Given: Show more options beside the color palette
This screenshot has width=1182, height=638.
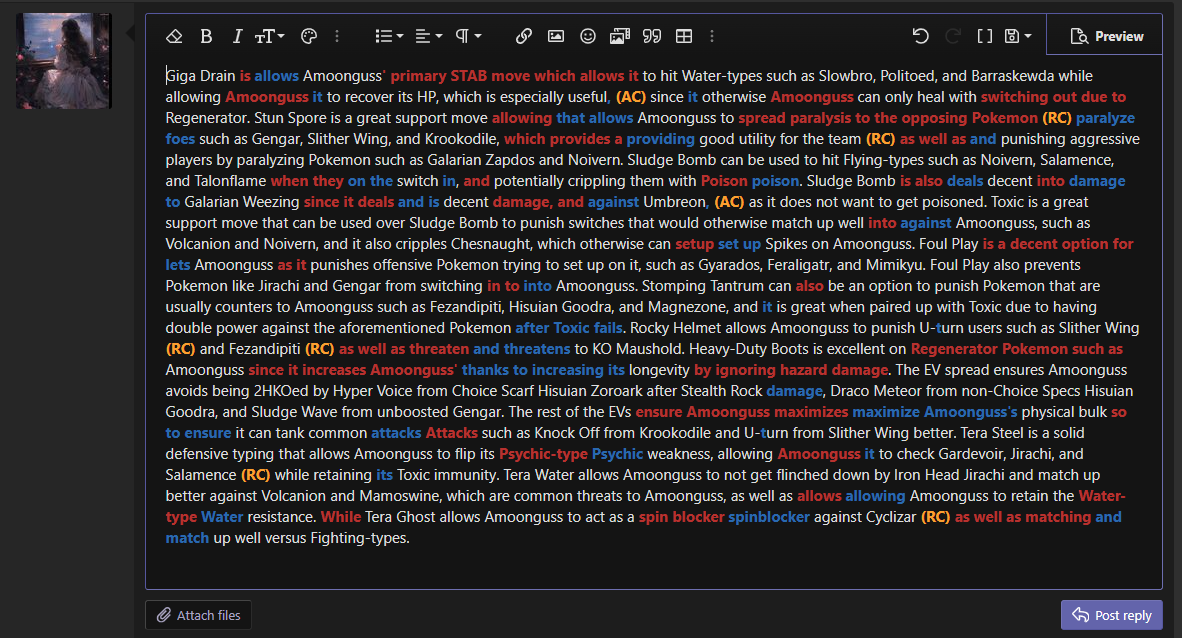Looking at the screenshot, I should (337, 36).
